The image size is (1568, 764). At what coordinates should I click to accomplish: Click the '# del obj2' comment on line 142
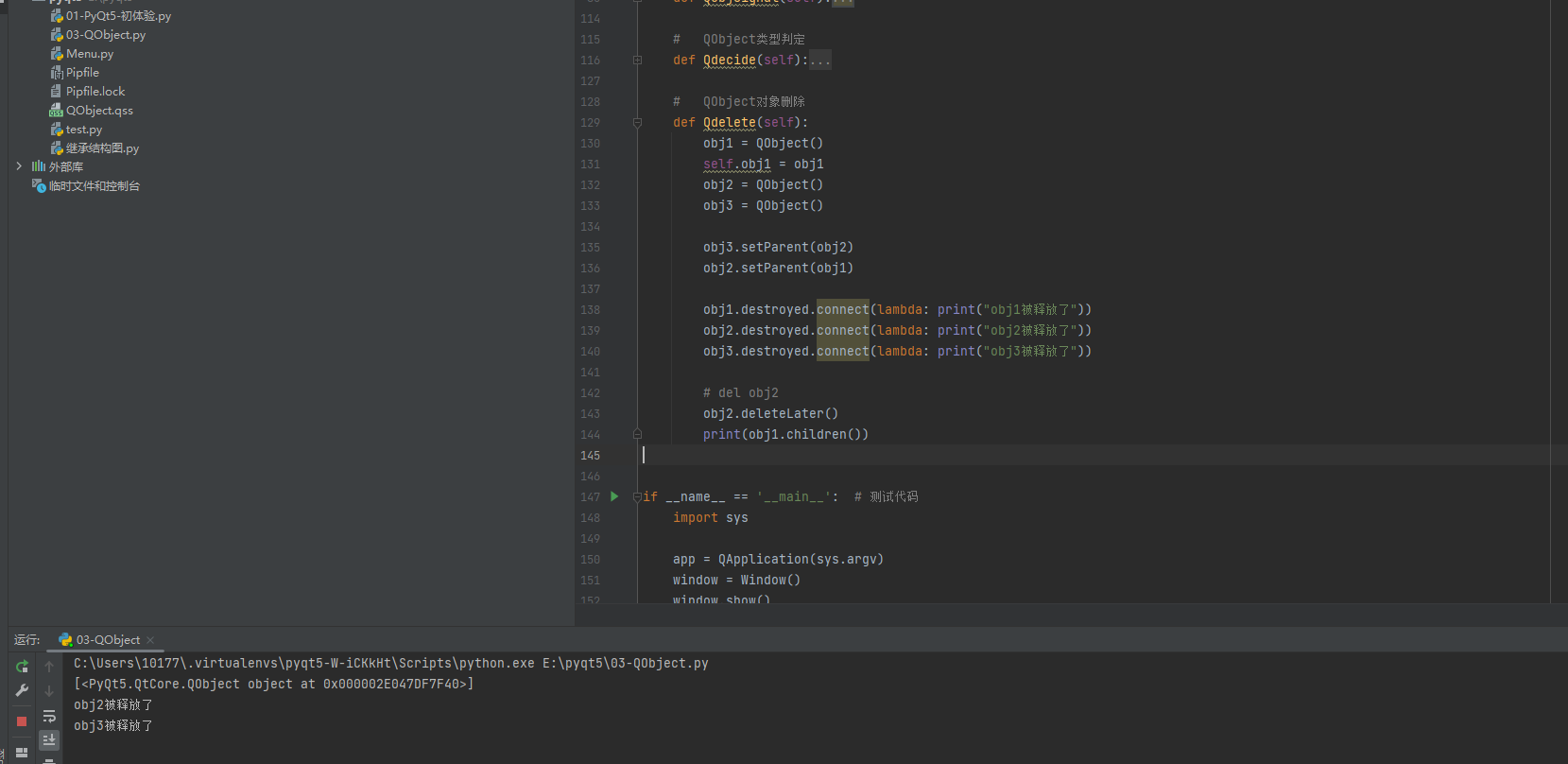(741, 393)
